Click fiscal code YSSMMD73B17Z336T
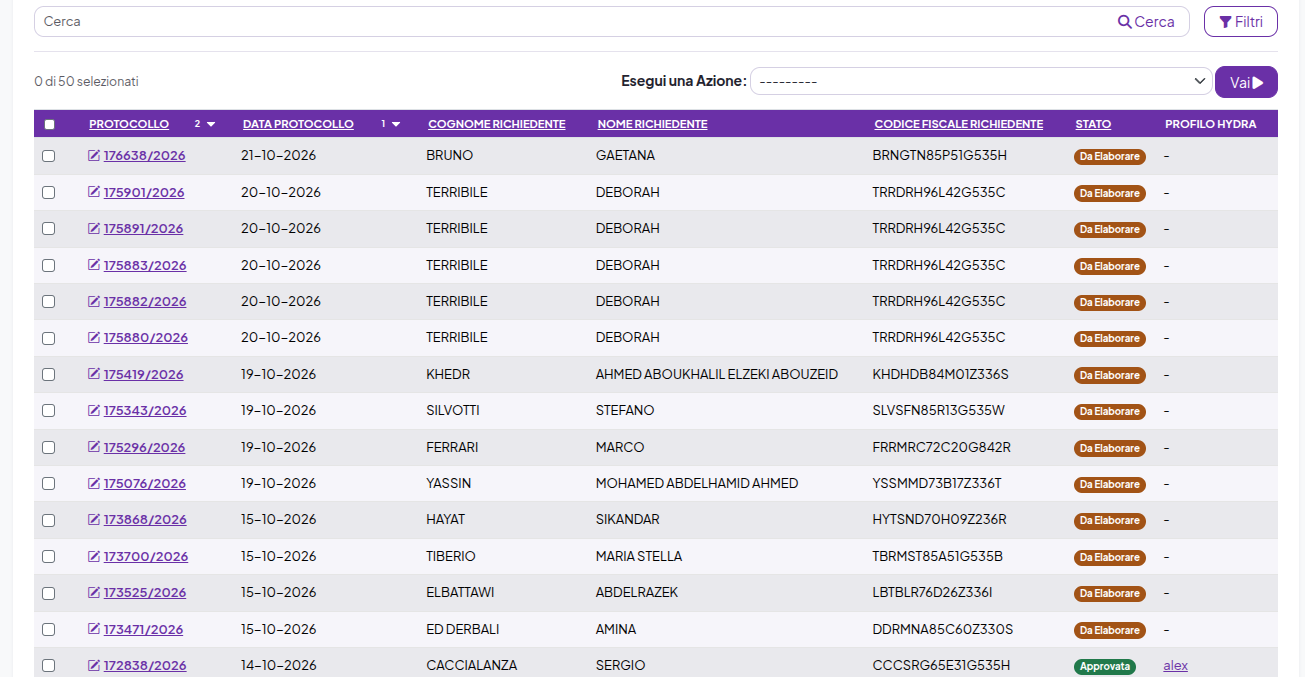Viewport: 1305px width, 677px height. 937,483
